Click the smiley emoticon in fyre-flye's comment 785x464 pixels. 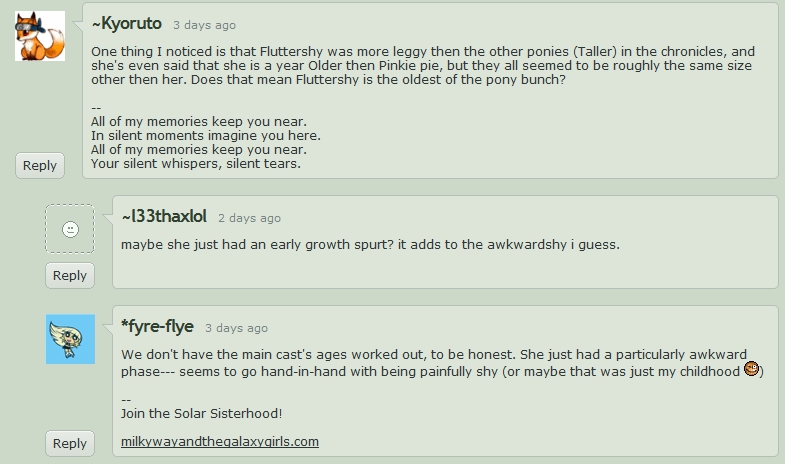tap(752, 370)
